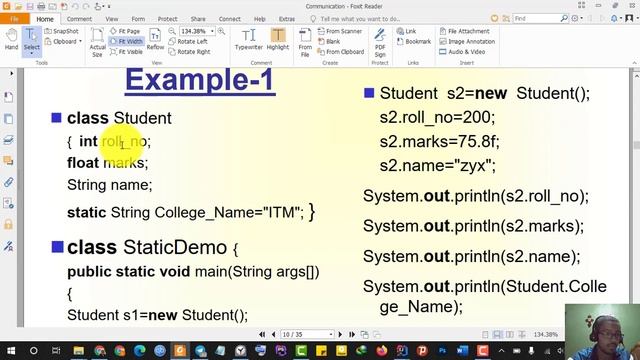Image resolution: width=640 pixels, height=360 pixels.
Task: Create PDF From Scanner
Action: click(x=340, y=31)
